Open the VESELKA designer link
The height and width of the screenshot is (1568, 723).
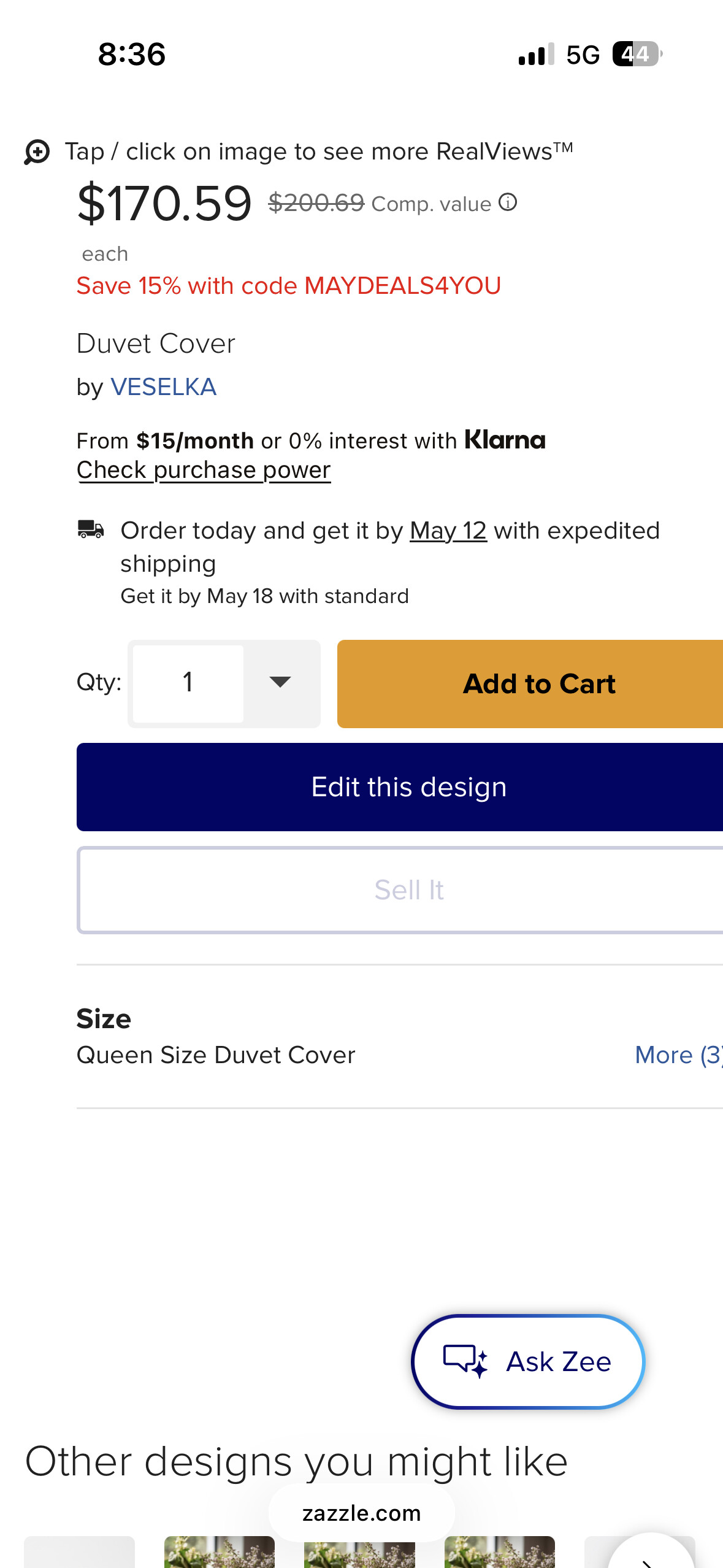coord(163,387)
